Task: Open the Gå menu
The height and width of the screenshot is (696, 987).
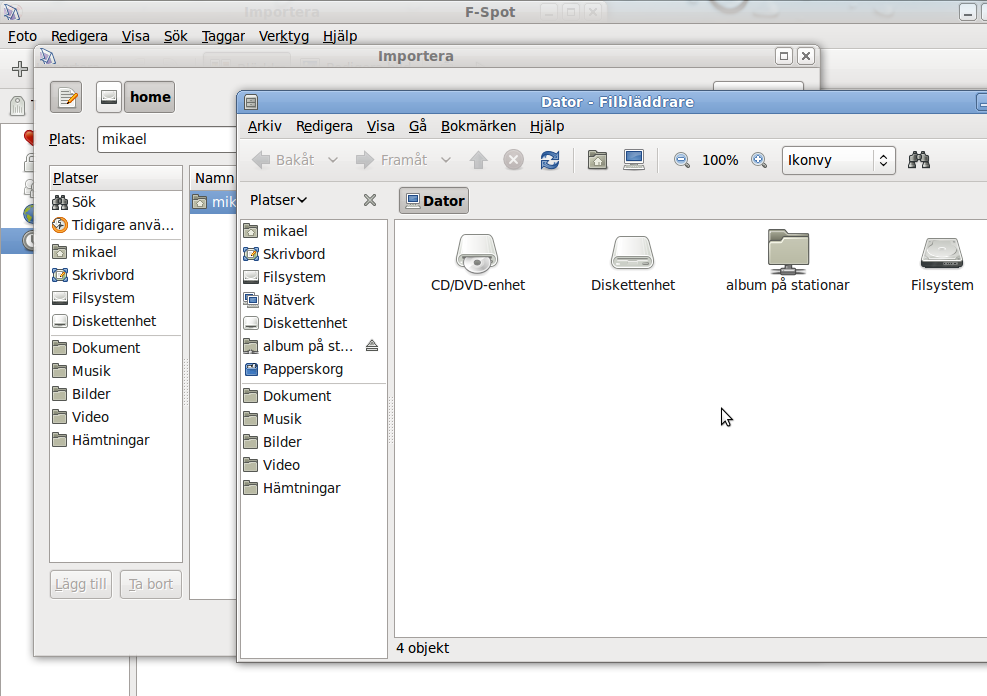Action: pyautogui.click(x=418, y=126)
